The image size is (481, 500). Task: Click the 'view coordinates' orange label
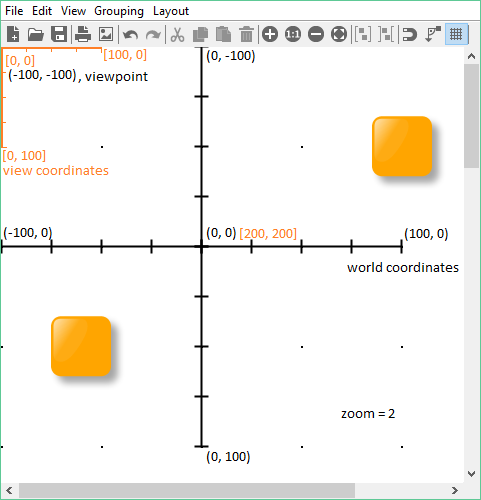[56, 171]
